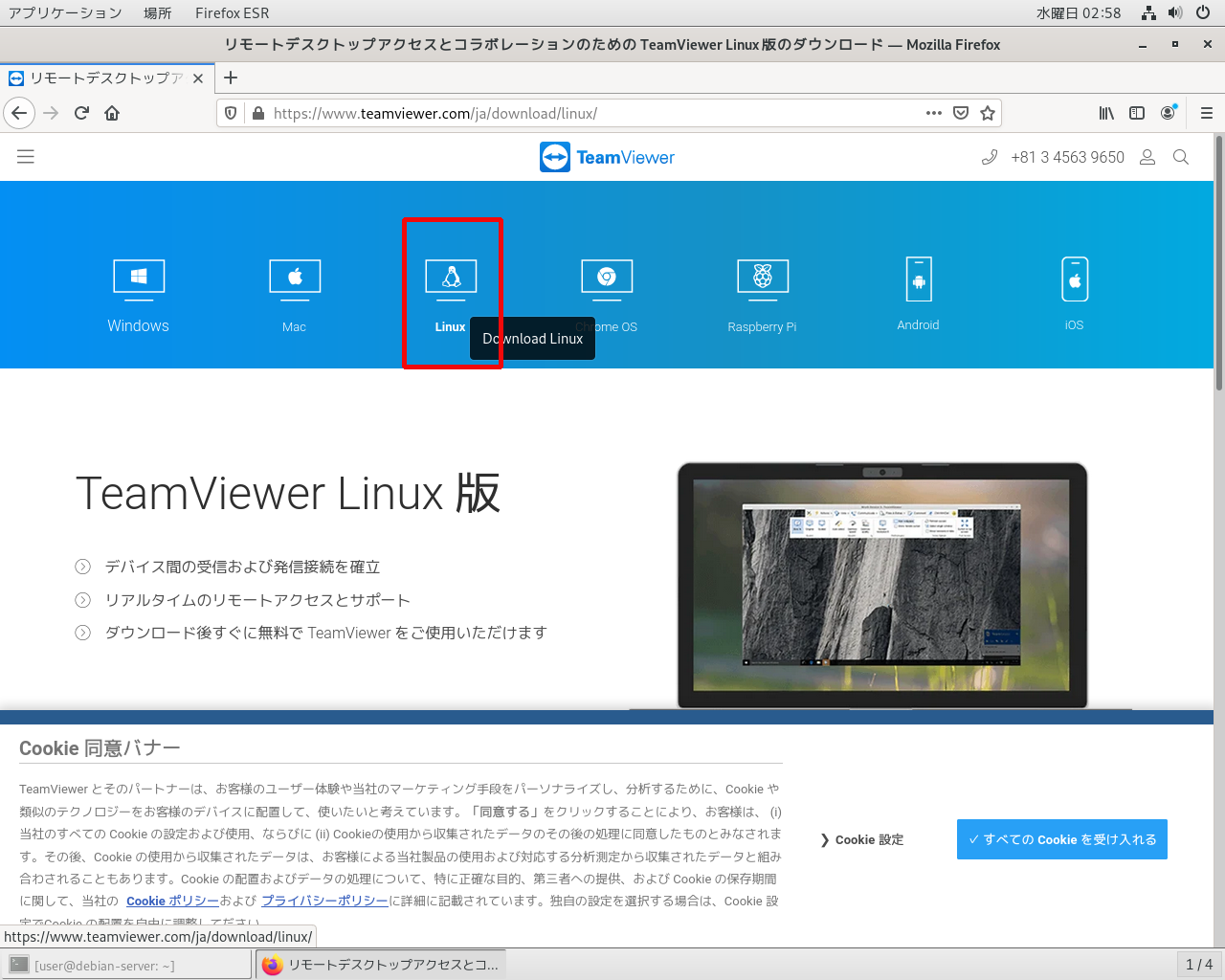Screen dimensions: 1225x980
Task: Bookmark this page with the star
Action: (x=988, y=113)
